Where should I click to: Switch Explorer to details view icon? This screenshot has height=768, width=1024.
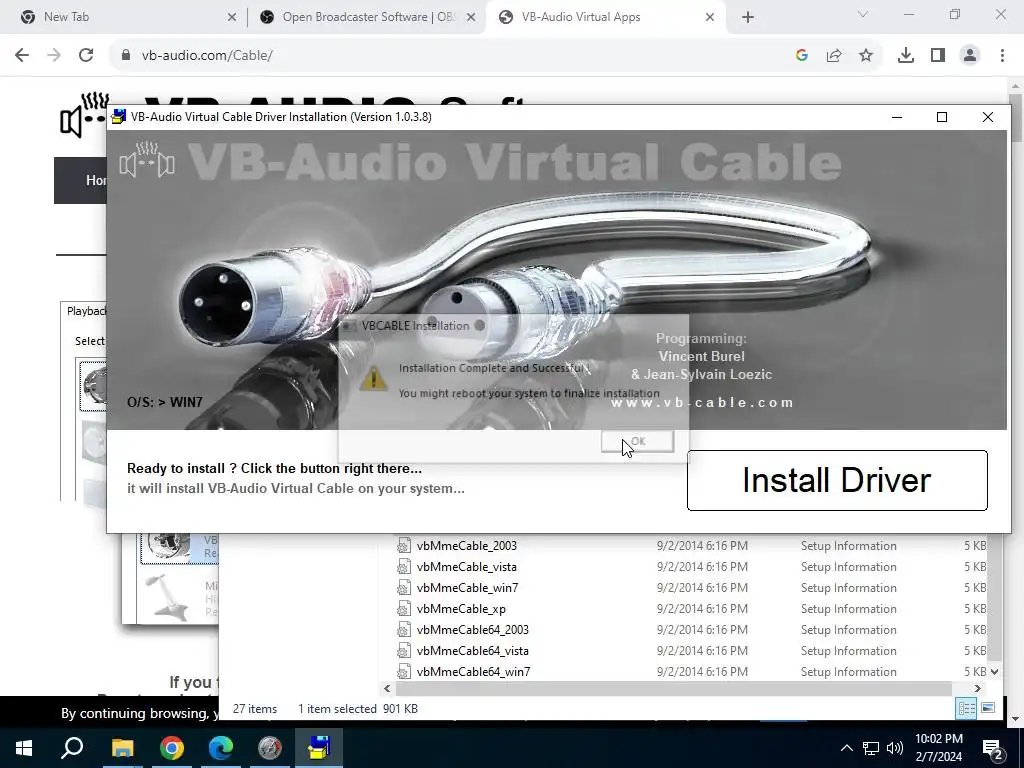[x=967, y=708]
